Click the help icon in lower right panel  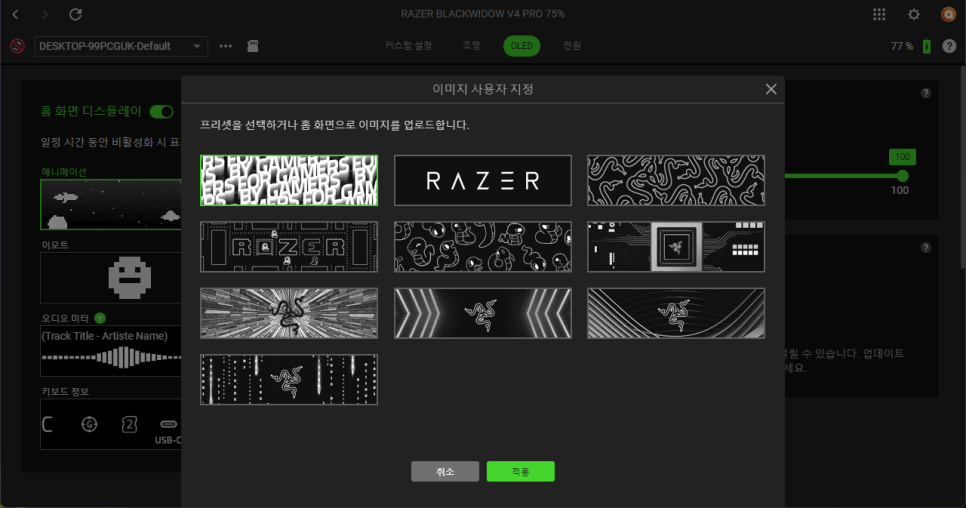pyautogui.click(x=925, y=248)
